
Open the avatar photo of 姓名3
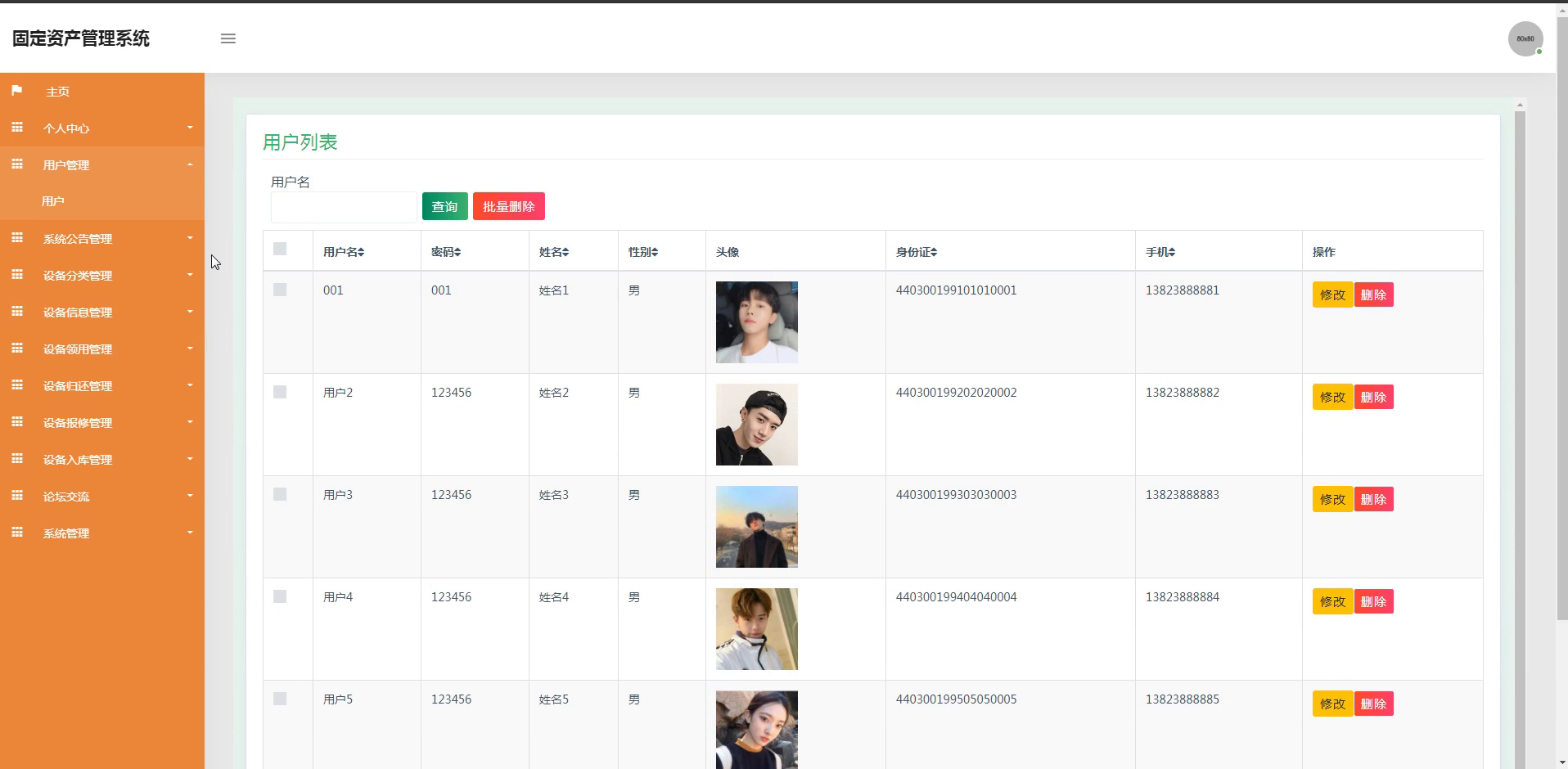point(757,527)
